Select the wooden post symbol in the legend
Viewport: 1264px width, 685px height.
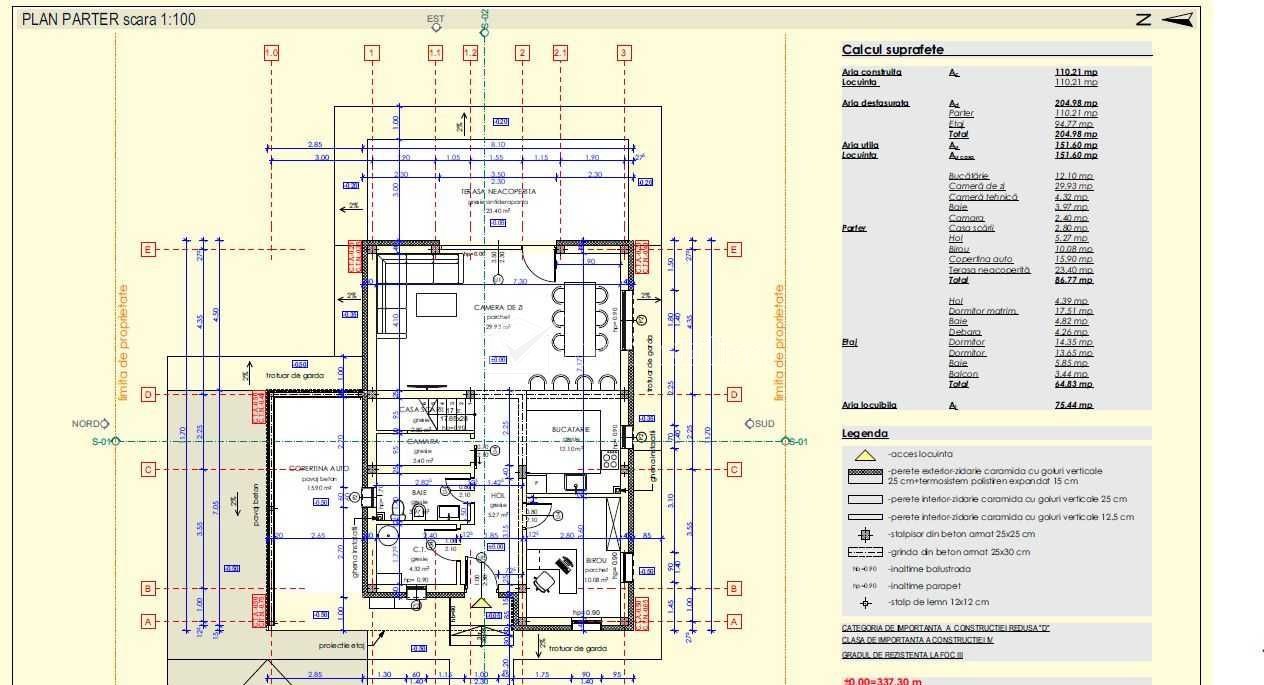[x=866, y=603]
